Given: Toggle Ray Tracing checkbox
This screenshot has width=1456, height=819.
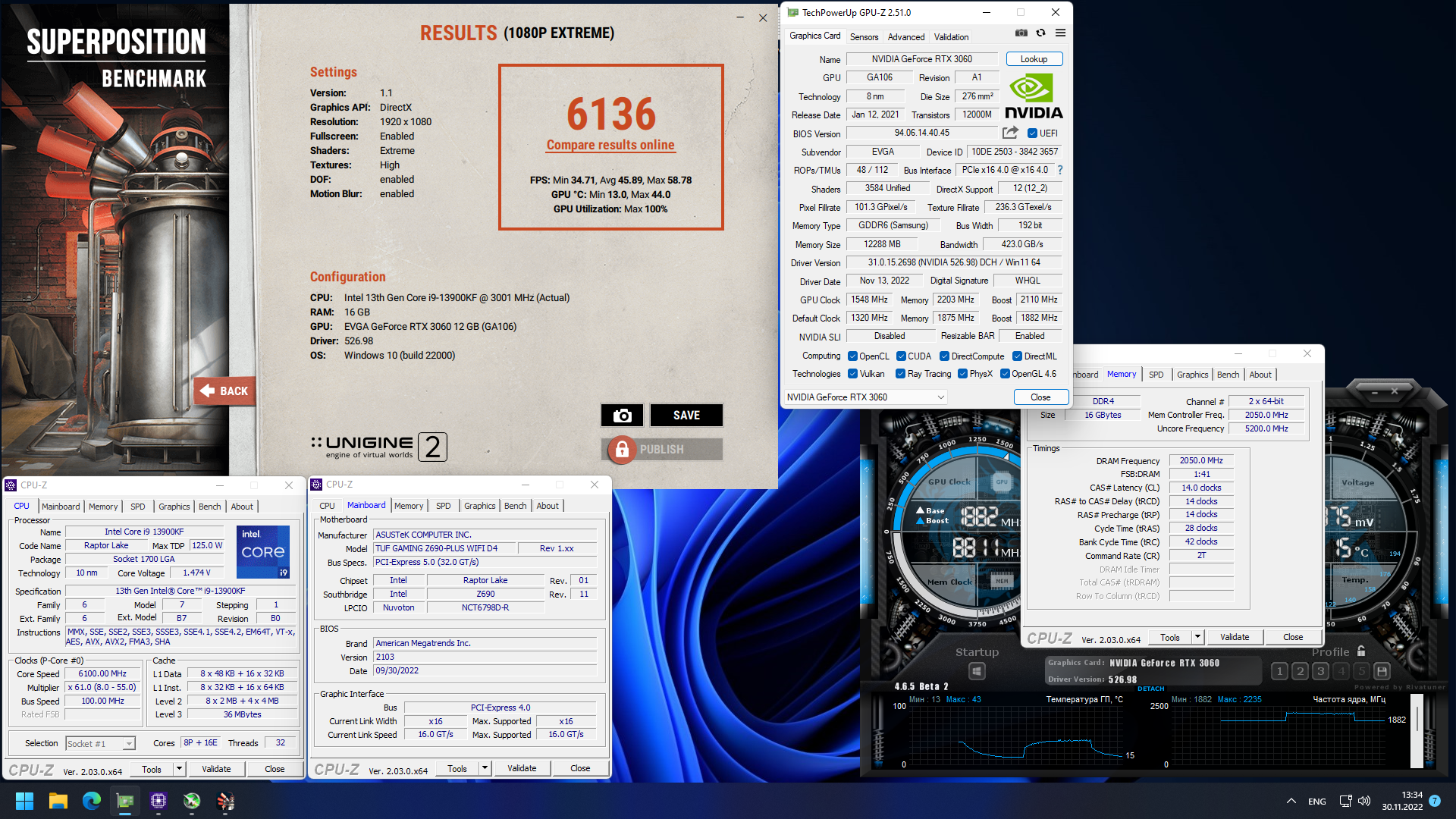Looking at the screenshot, I should (900, 374).
